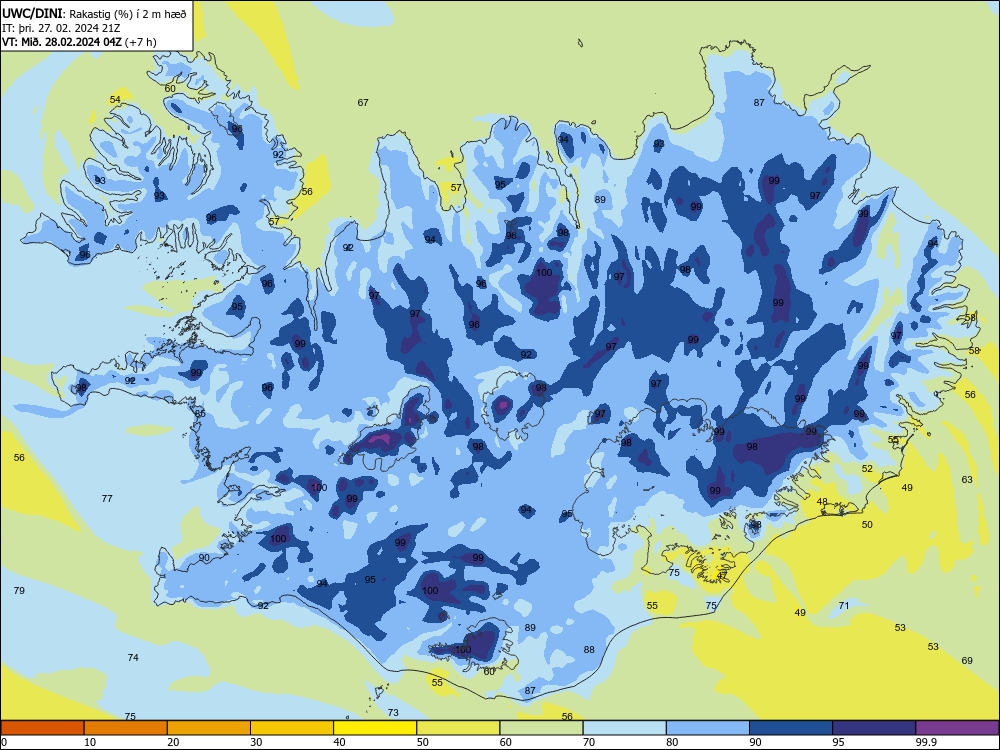The width and height of the screenshot is (1000, 750).
Task: Click the valid time 'VT: Mið. 28.02.2024 04Z (+7 h)'
Action: [79, 42]
